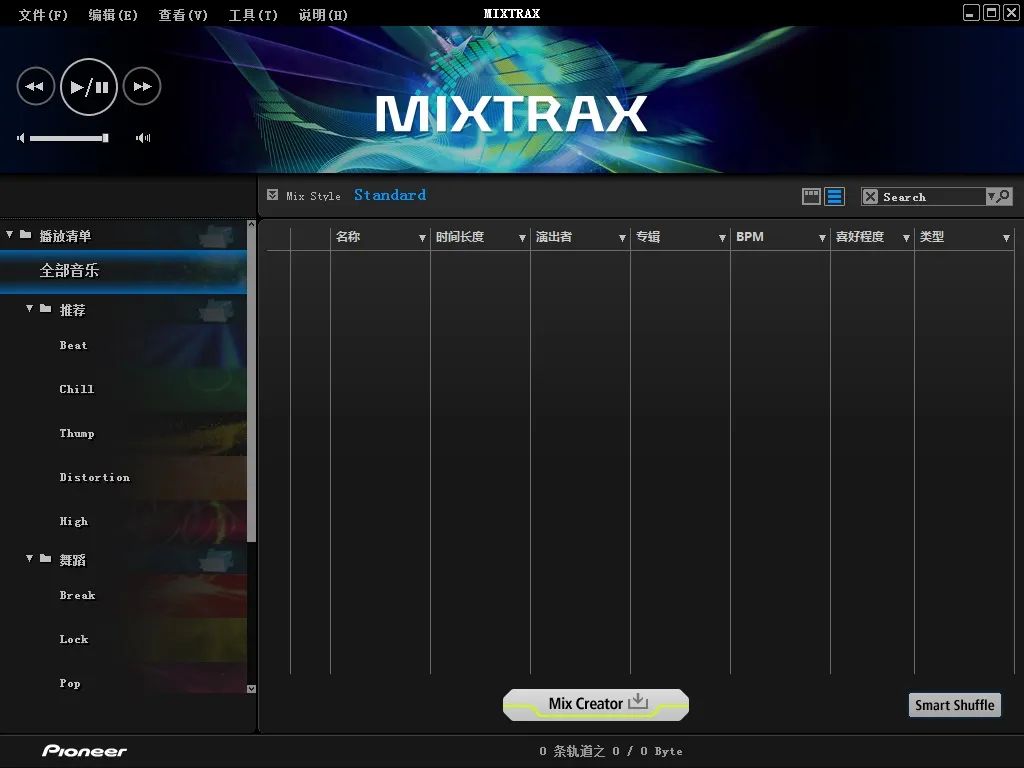
Task: Click the fast-forward/next track button
Action: [x=142, y=86]
